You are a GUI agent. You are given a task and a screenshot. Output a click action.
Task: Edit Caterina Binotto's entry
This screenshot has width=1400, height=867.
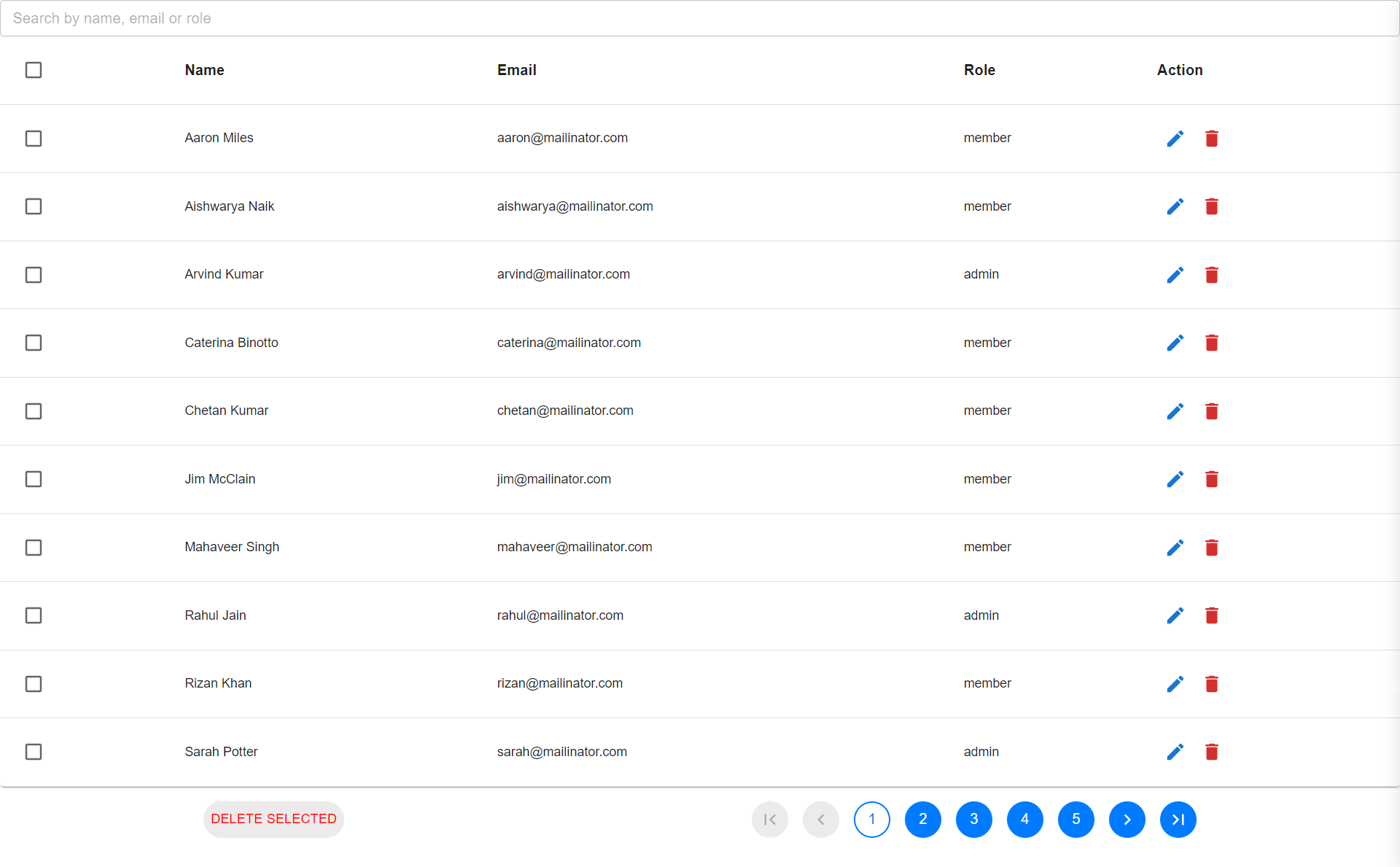tap(1175, 343)
